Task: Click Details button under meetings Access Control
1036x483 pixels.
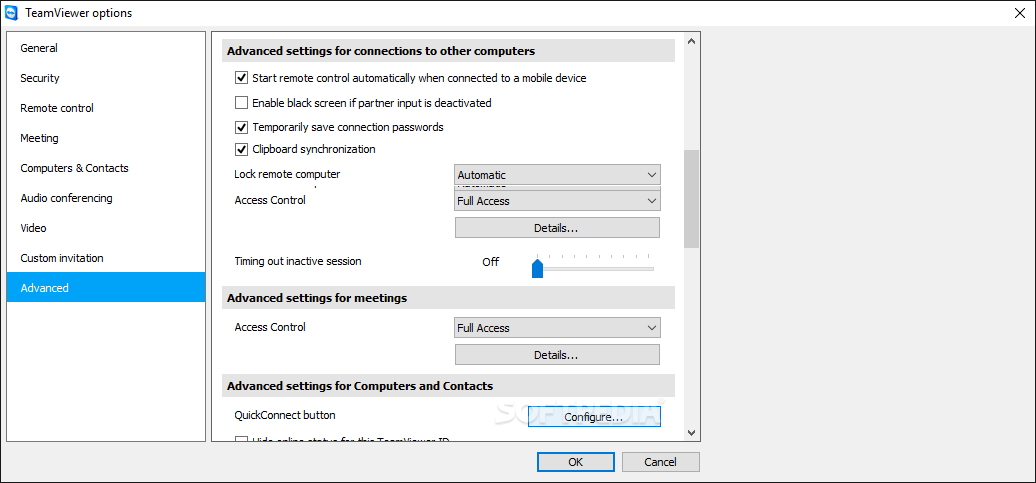Action: pos(557,355)
